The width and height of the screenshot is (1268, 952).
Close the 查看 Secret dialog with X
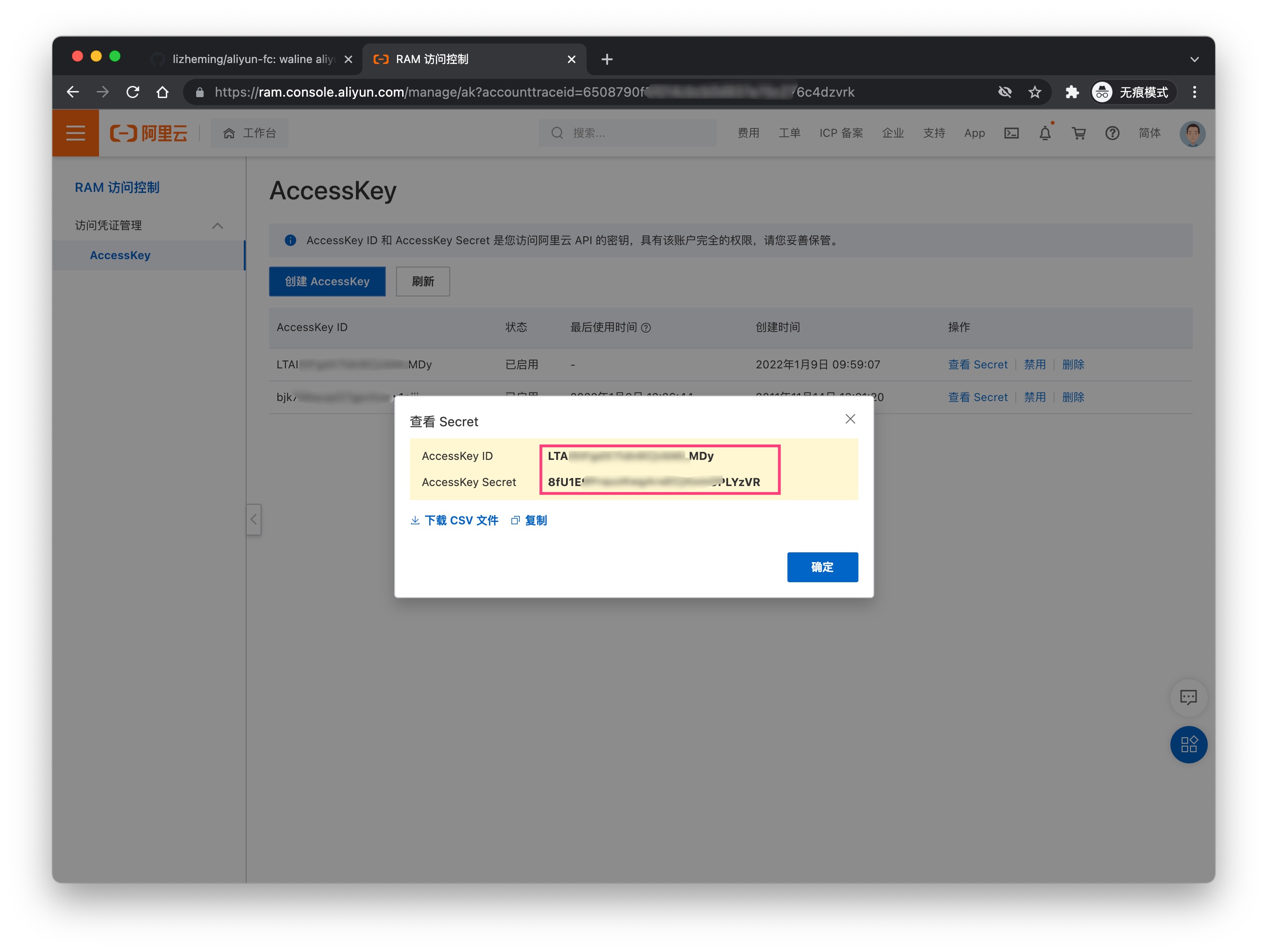pyautogui.click(x=850, y=419)
